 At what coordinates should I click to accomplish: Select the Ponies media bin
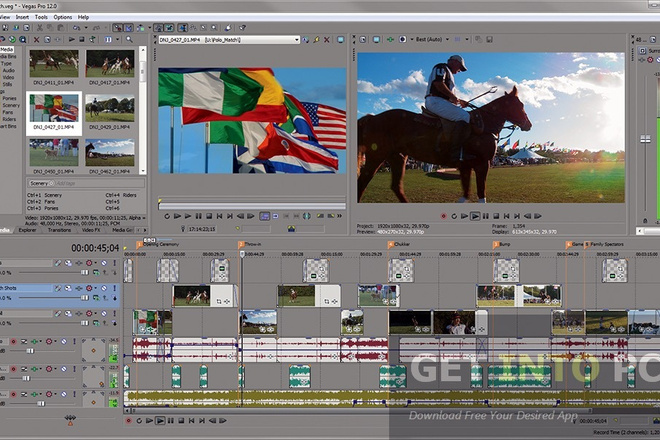tap(9, 98)
